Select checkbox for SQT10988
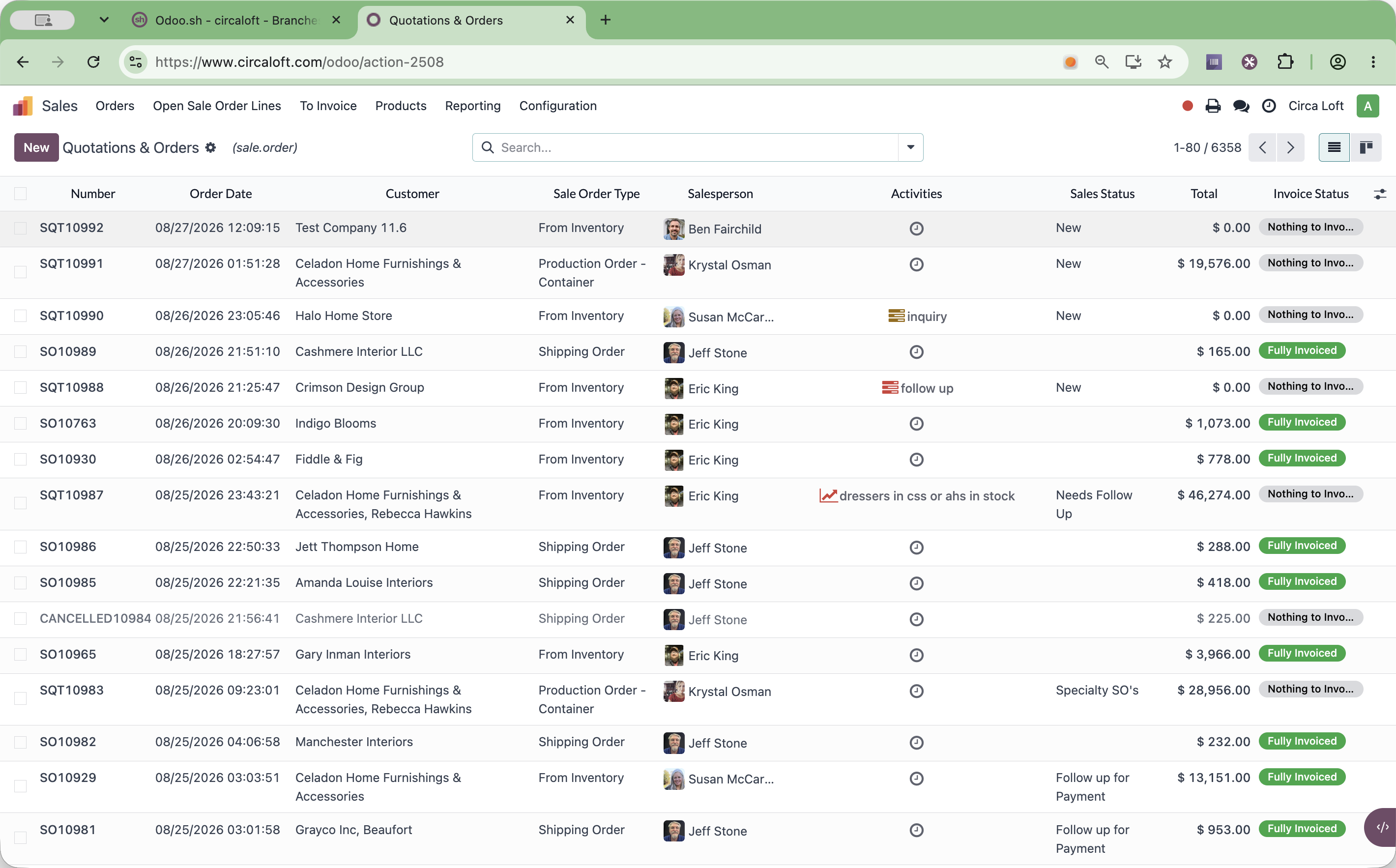 click(21, 387)
